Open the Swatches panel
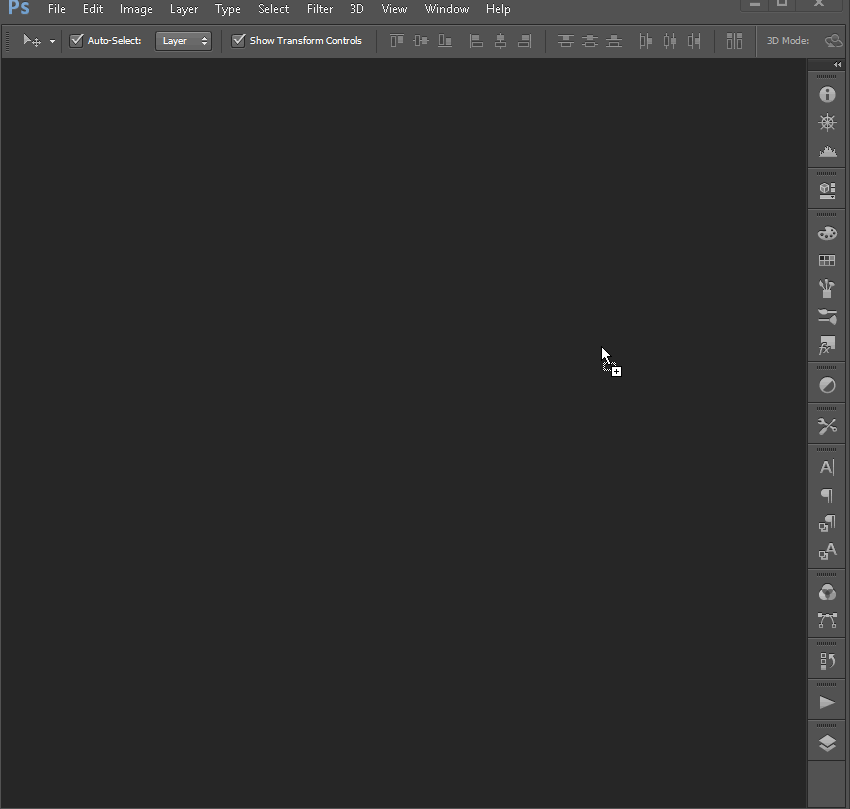Image resolution: width=850 pixels, height=809 pixels. click(x=827, y=260)
